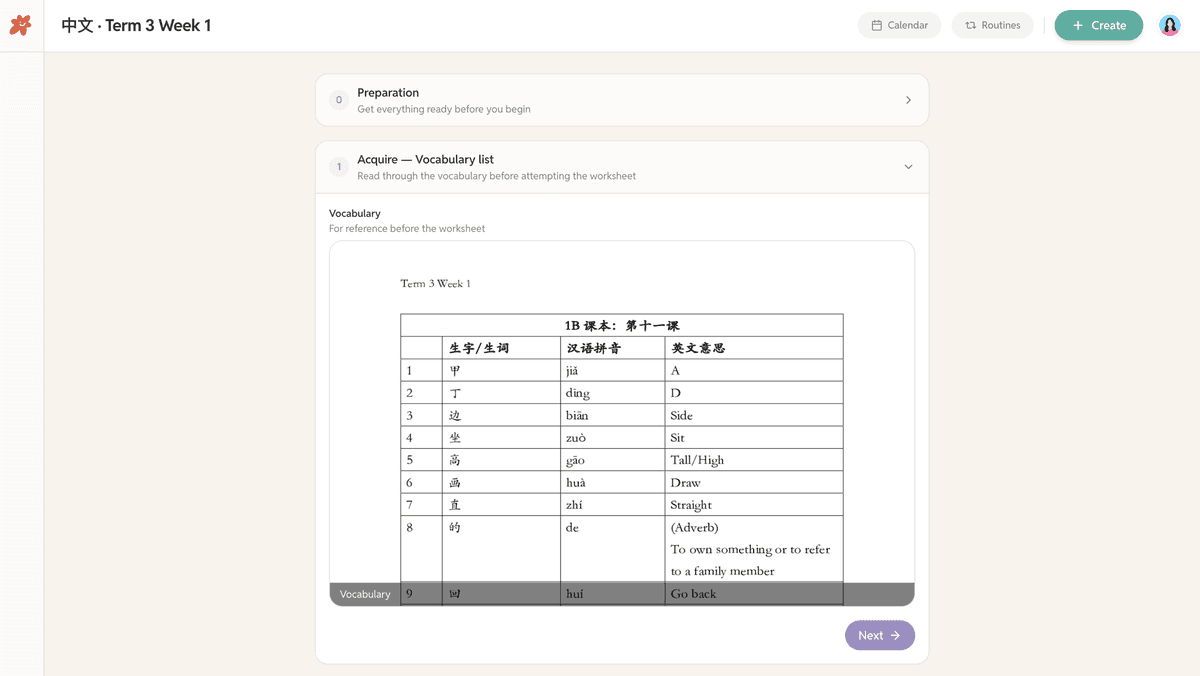Click the flower app logo icon
The image size is (1200, 676).
(20, 25)
